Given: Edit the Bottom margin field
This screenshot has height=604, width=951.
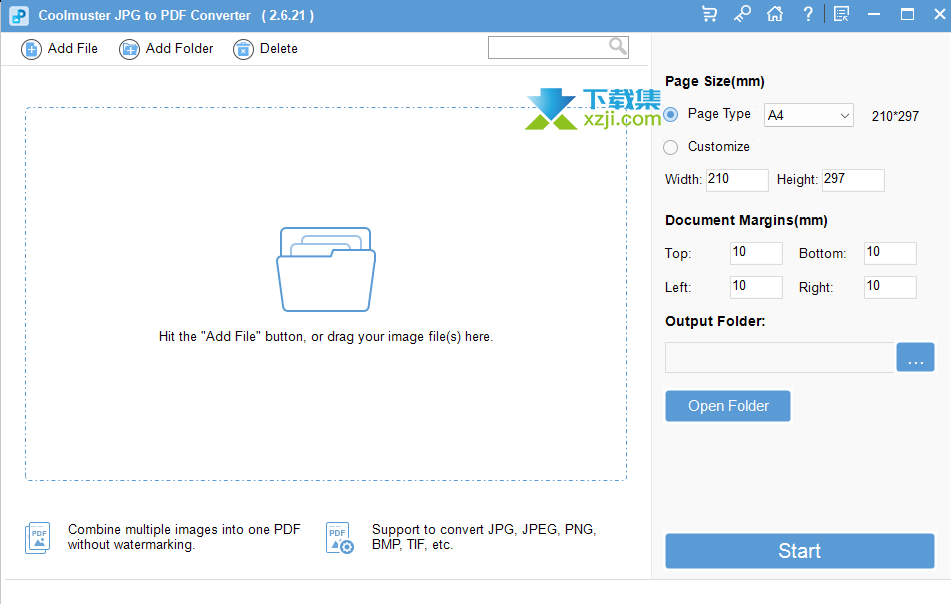Looking at the screenshot, I should coord(890,253).
